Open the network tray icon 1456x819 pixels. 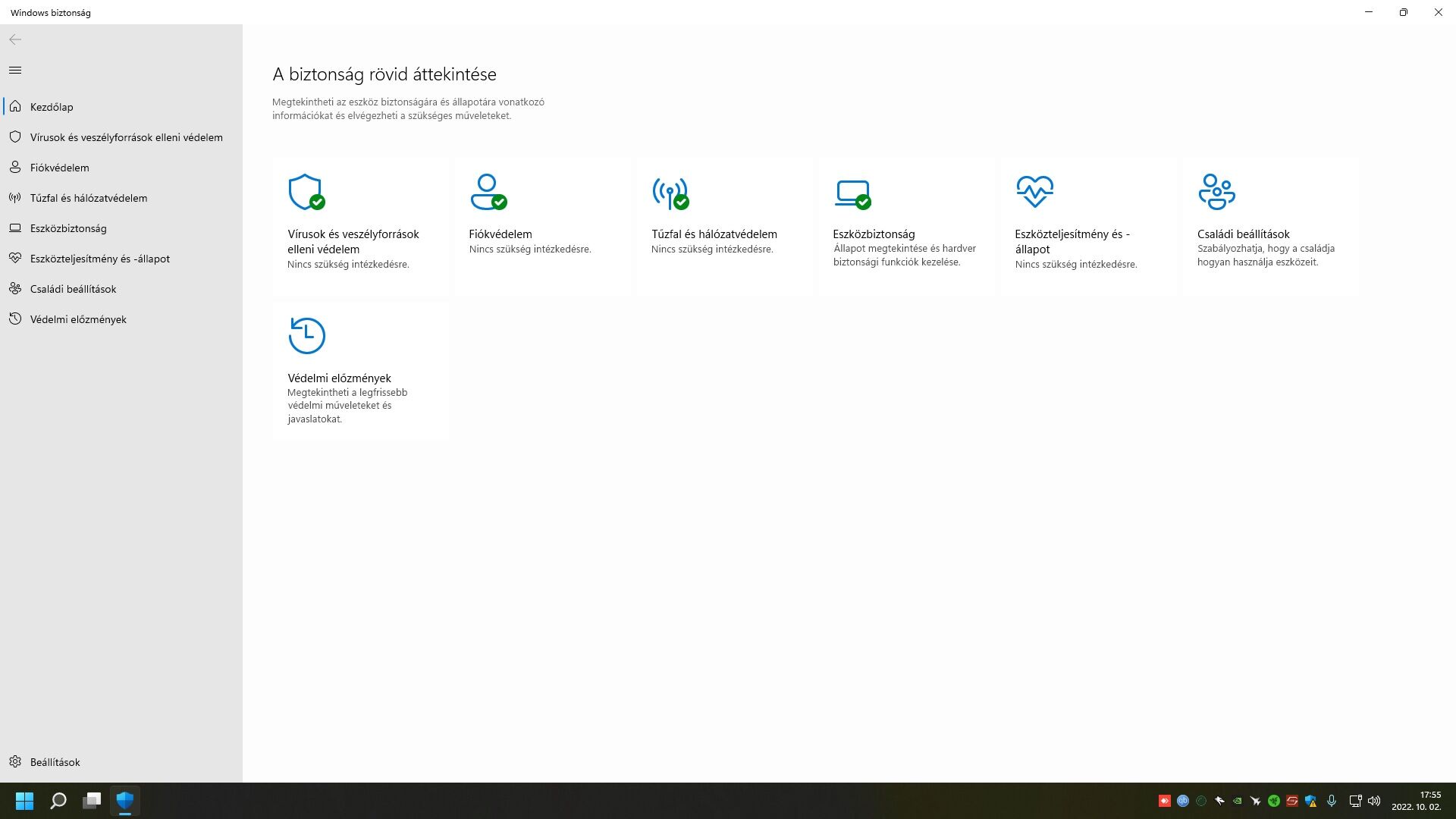(1355, 801)
